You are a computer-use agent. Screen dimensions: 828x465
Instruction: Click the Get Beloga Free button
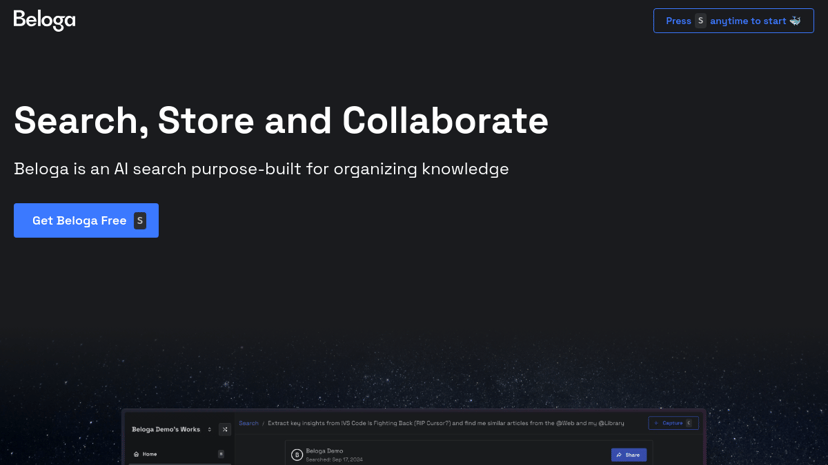point(86,220)
